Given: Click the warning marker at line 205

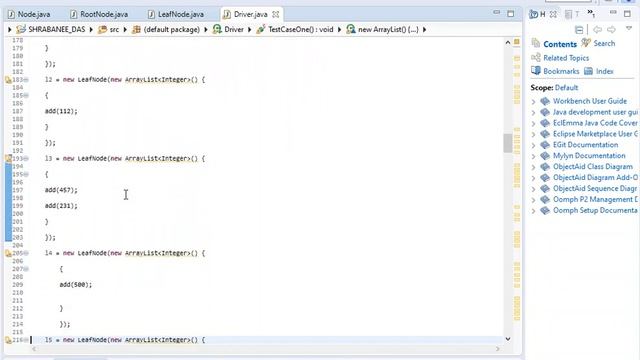Looking at the screenshot, I should click(8, 253).
